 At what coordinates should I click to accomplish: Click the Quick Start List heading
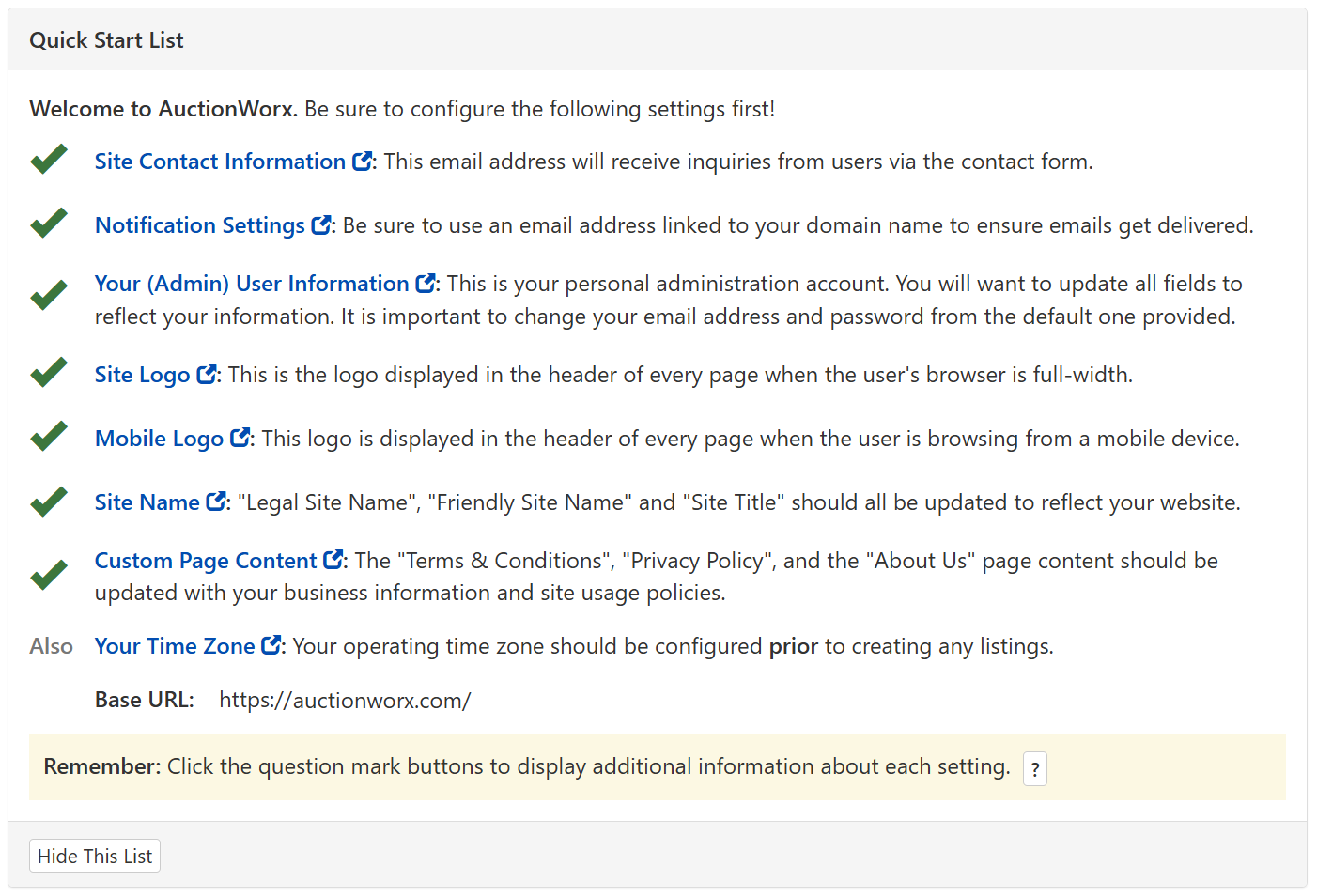pyautogui.click(x=106, y=40)
